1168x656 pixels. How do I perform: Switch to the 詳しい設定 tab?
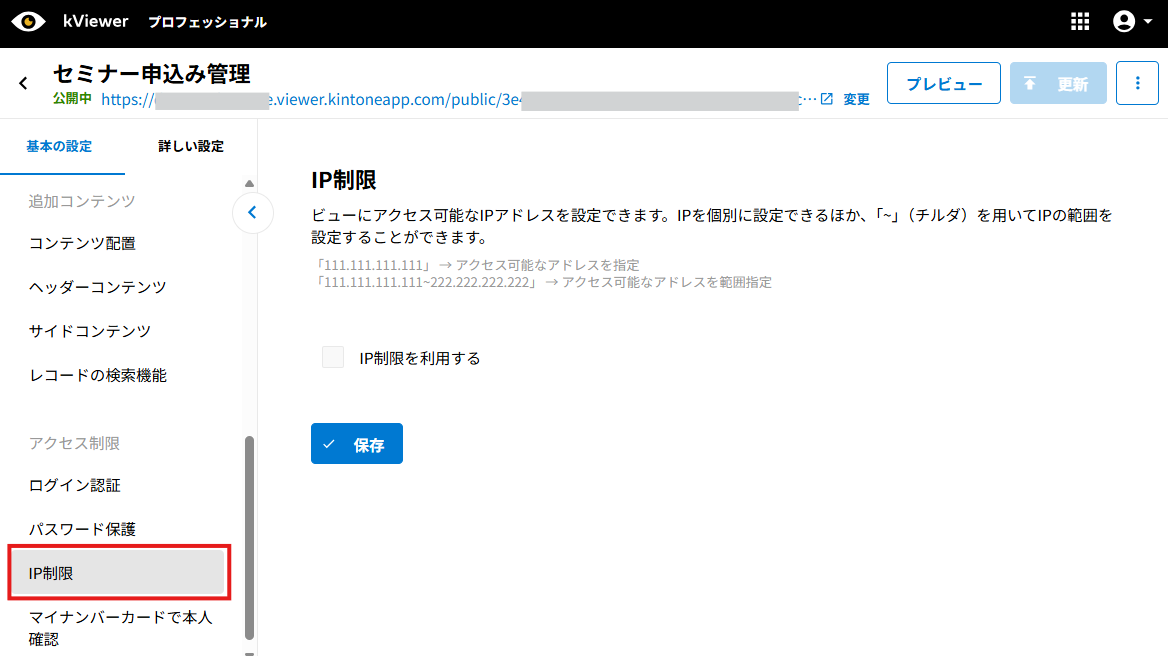tap(190, 146)
